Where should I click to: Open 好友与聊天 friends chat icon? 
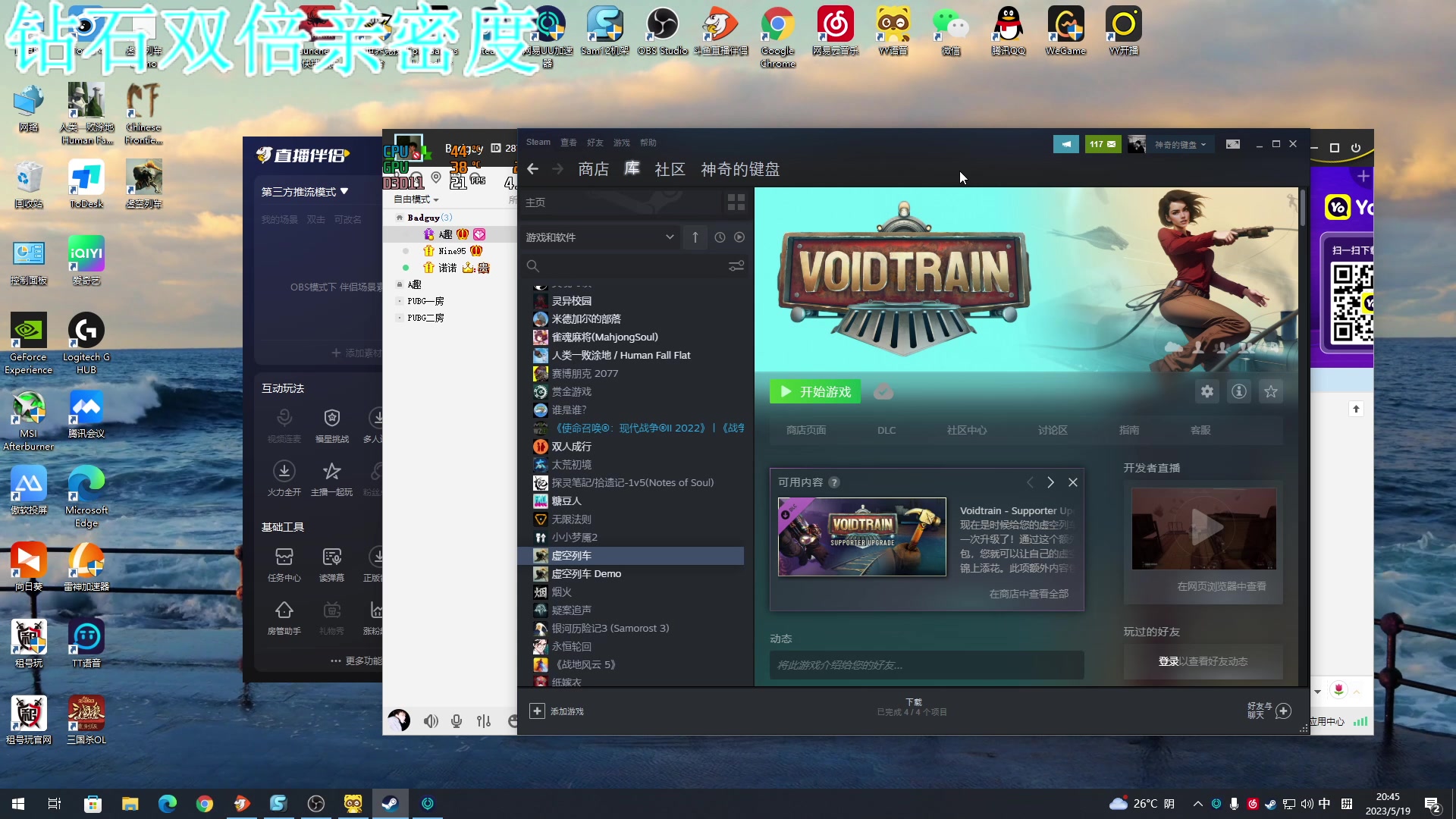1283,711
